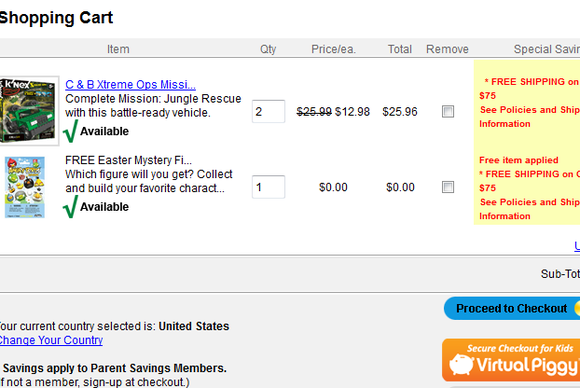Viewport: 580px width, 388px height.
Task: Tick the Remove checkbox for the Xtreme Ops item
Action: click(x=448, y=111)
